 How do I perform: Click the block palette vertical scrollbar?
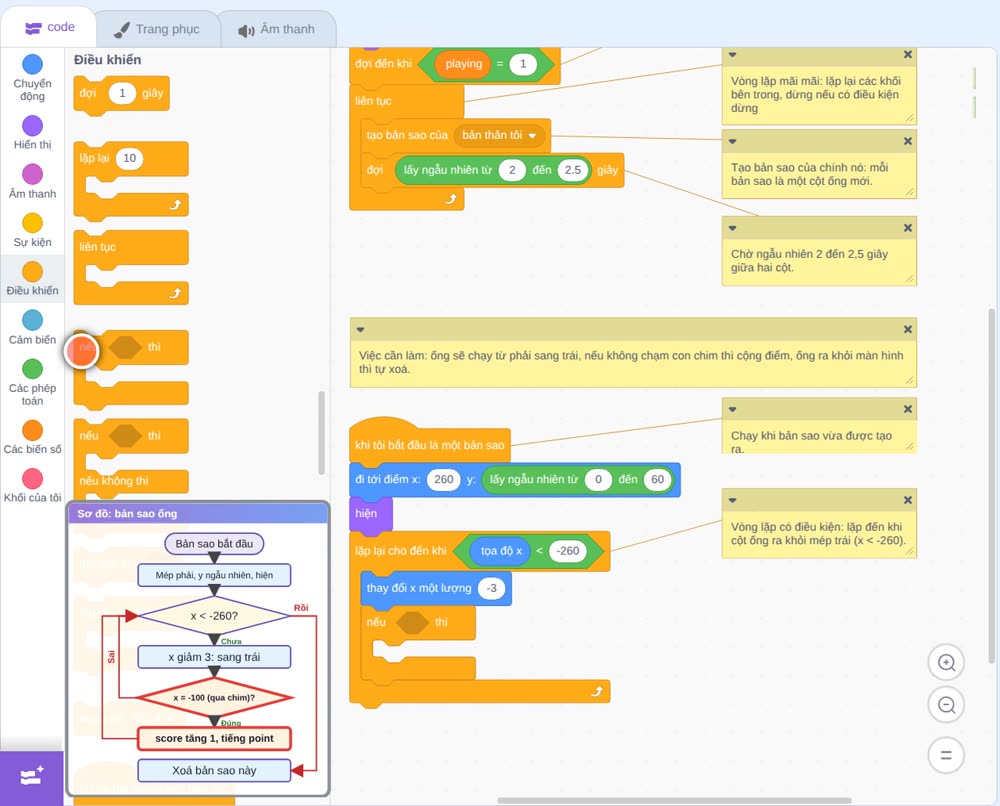pos(321,432)
